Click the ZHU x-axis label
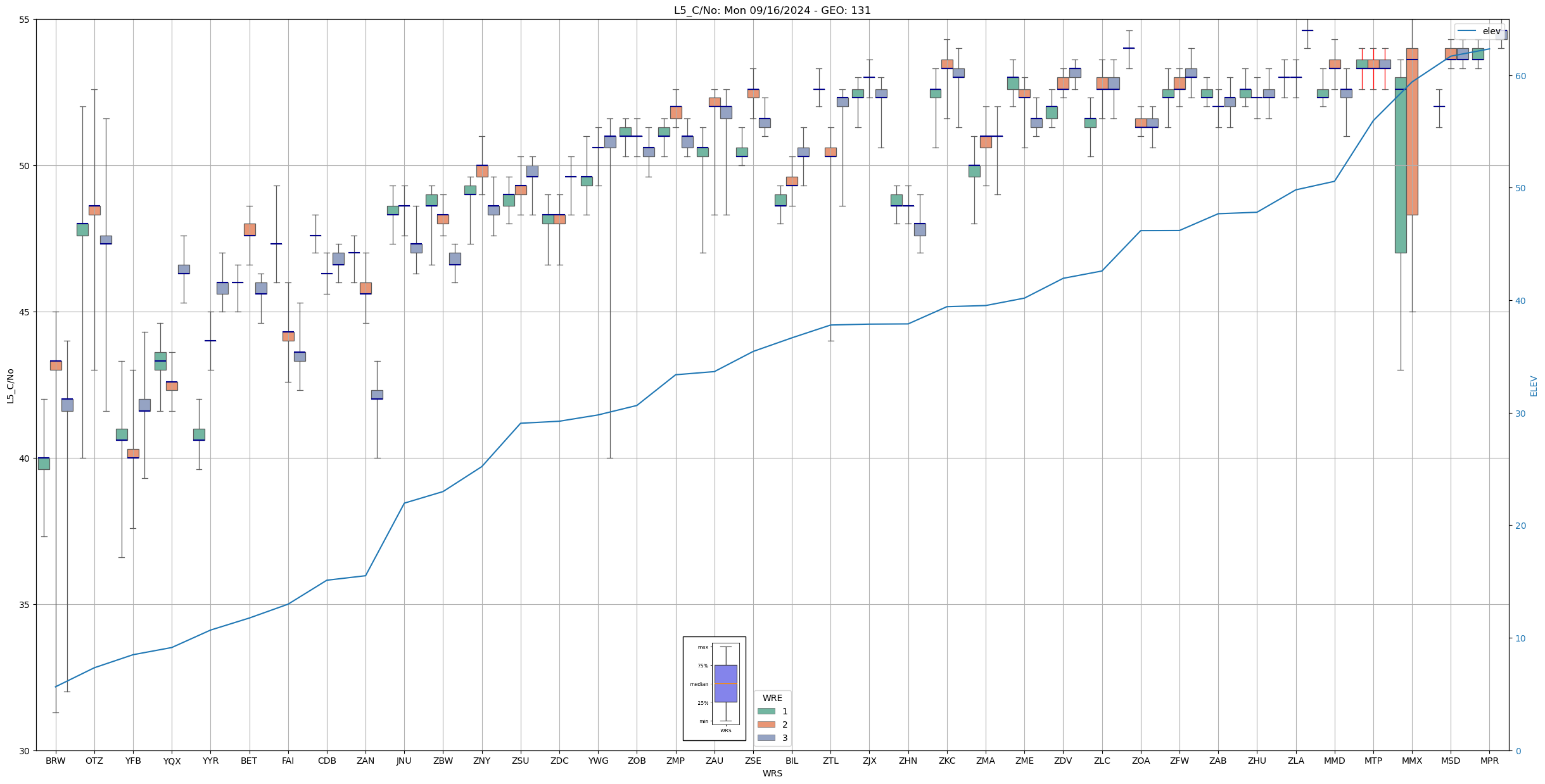Viewport: 1545px width, 784px height. (1257, 761)
